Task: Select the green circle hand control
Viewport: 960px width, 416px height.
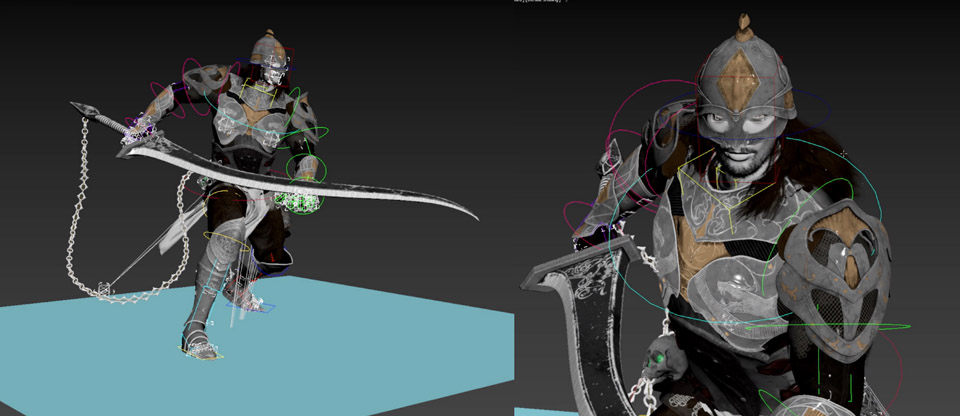Action: click(x=305, y=165)
